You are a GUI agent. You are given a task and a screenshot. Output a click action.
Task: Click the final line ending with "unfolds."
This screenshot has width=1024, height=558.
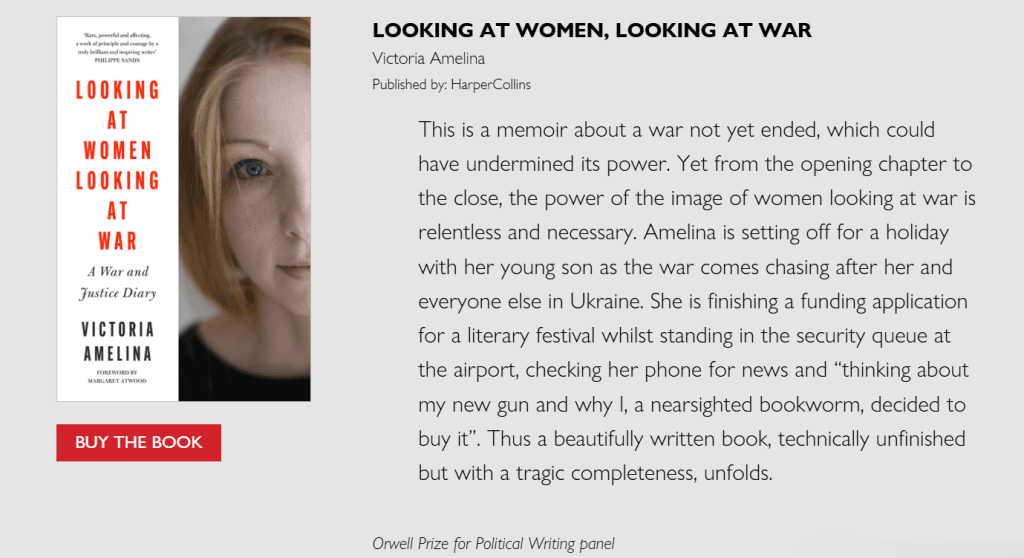coord(595,473)
